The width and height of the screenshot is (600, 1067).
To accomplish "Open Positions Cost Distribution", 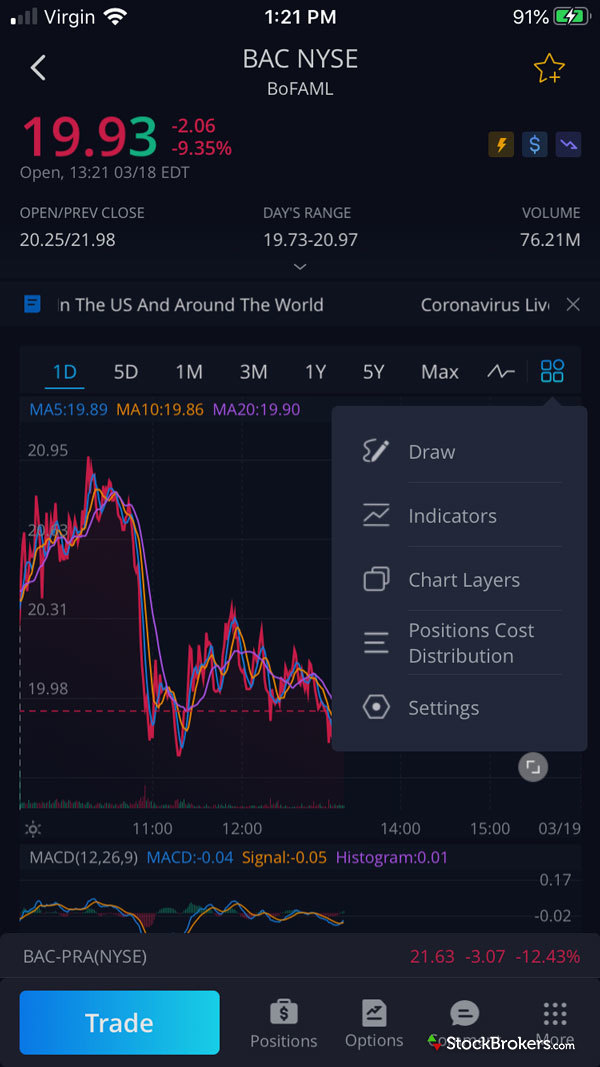I will pyautogui.click(x=470, y=642).
